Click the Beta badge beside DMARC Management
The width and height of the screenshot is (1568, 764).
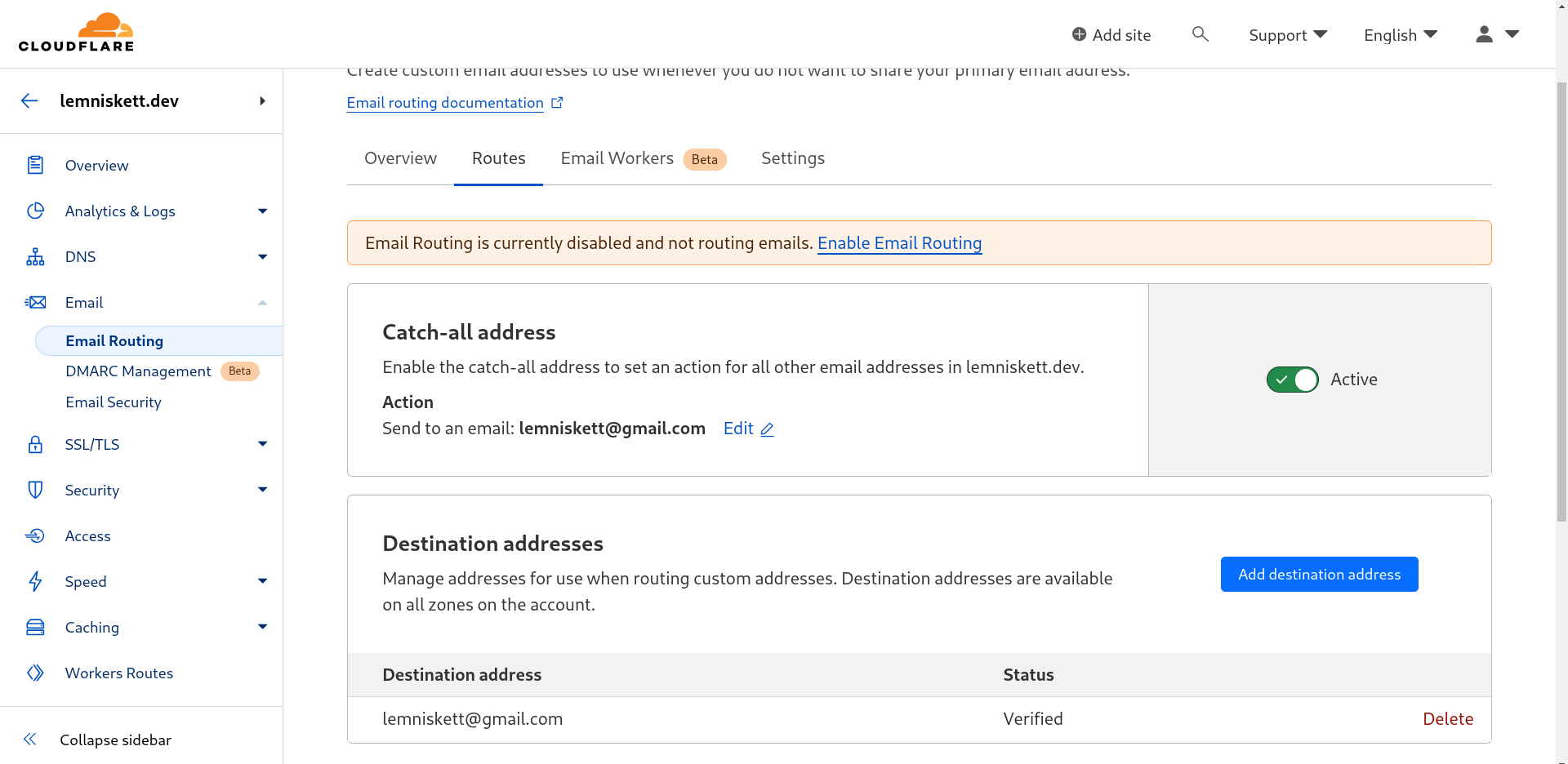pyautogui.click(x=240, y=371)
